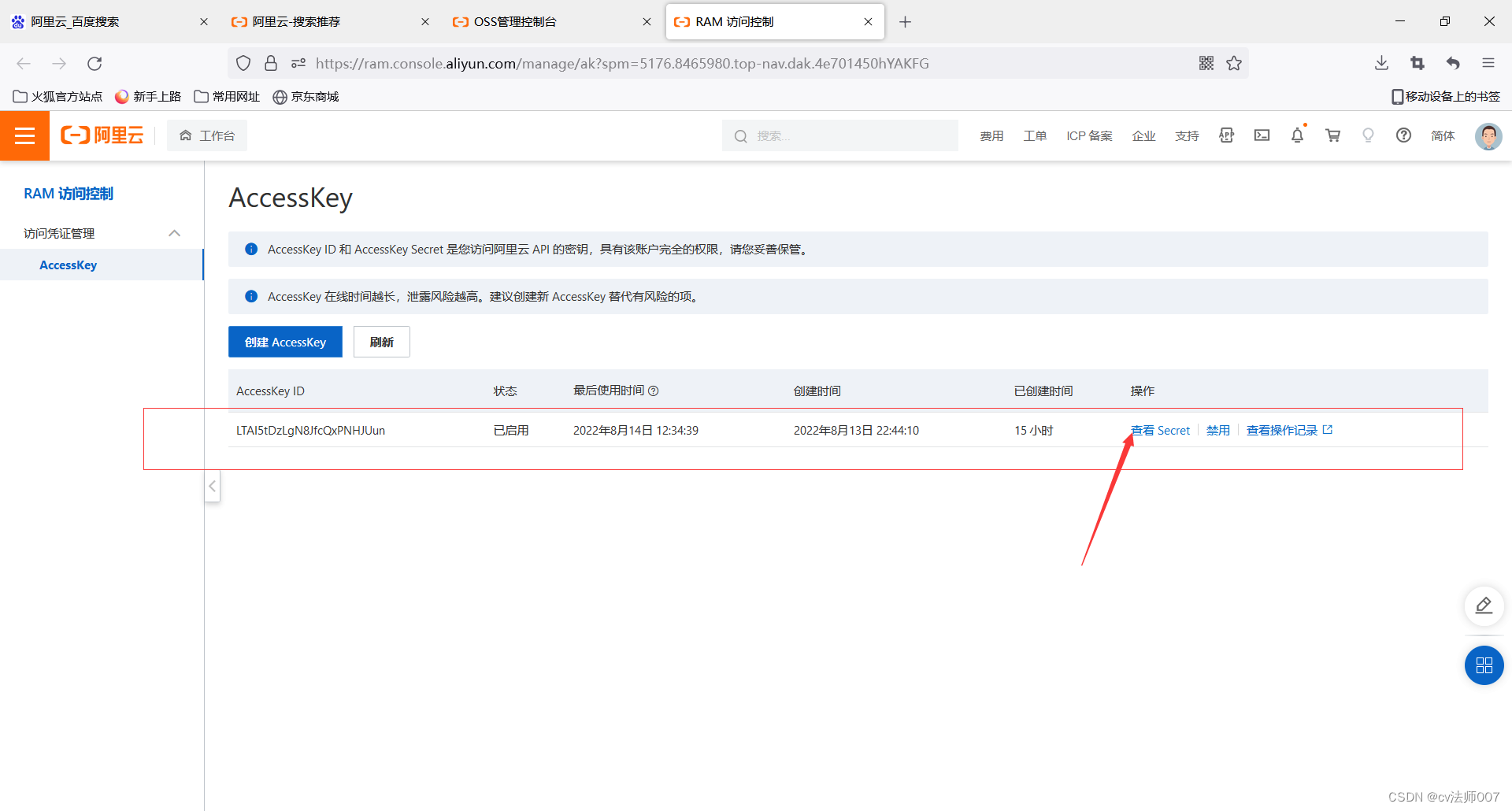
Task: Open a new browser tab
Action: click(x=905, y=22)
